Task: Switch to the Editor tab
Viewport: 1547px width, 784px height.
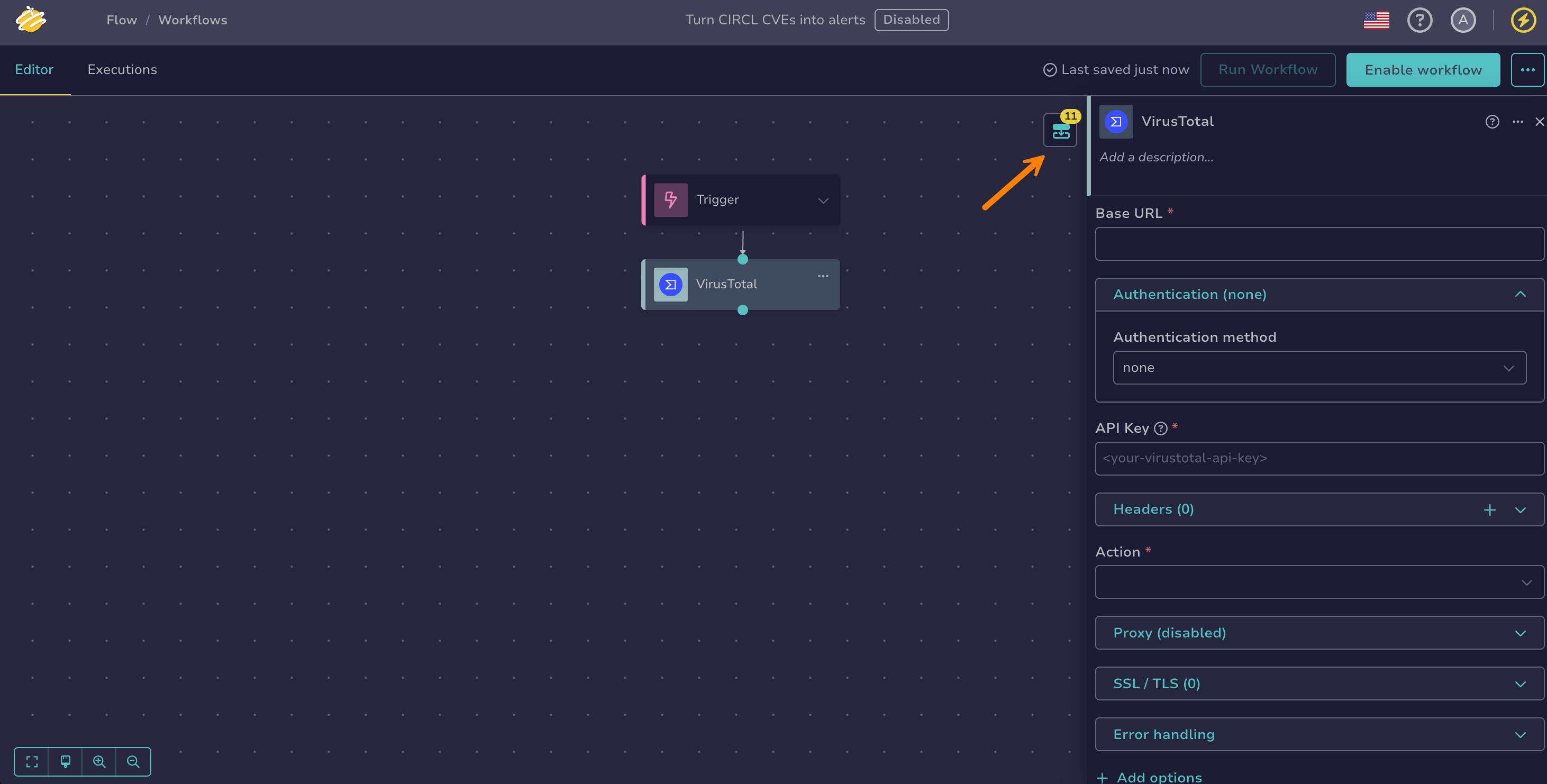Action: pos(34,70)
